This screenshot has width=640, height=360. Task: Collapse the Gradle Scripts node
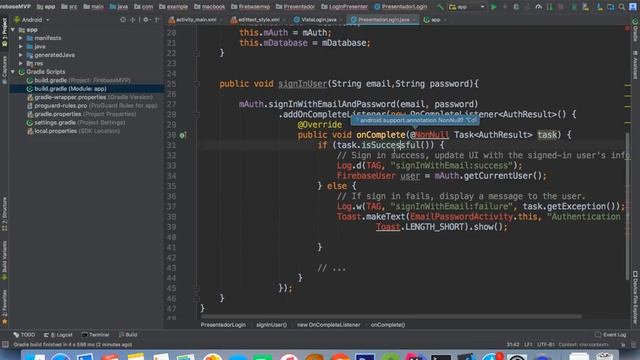[x=13, y=72]
